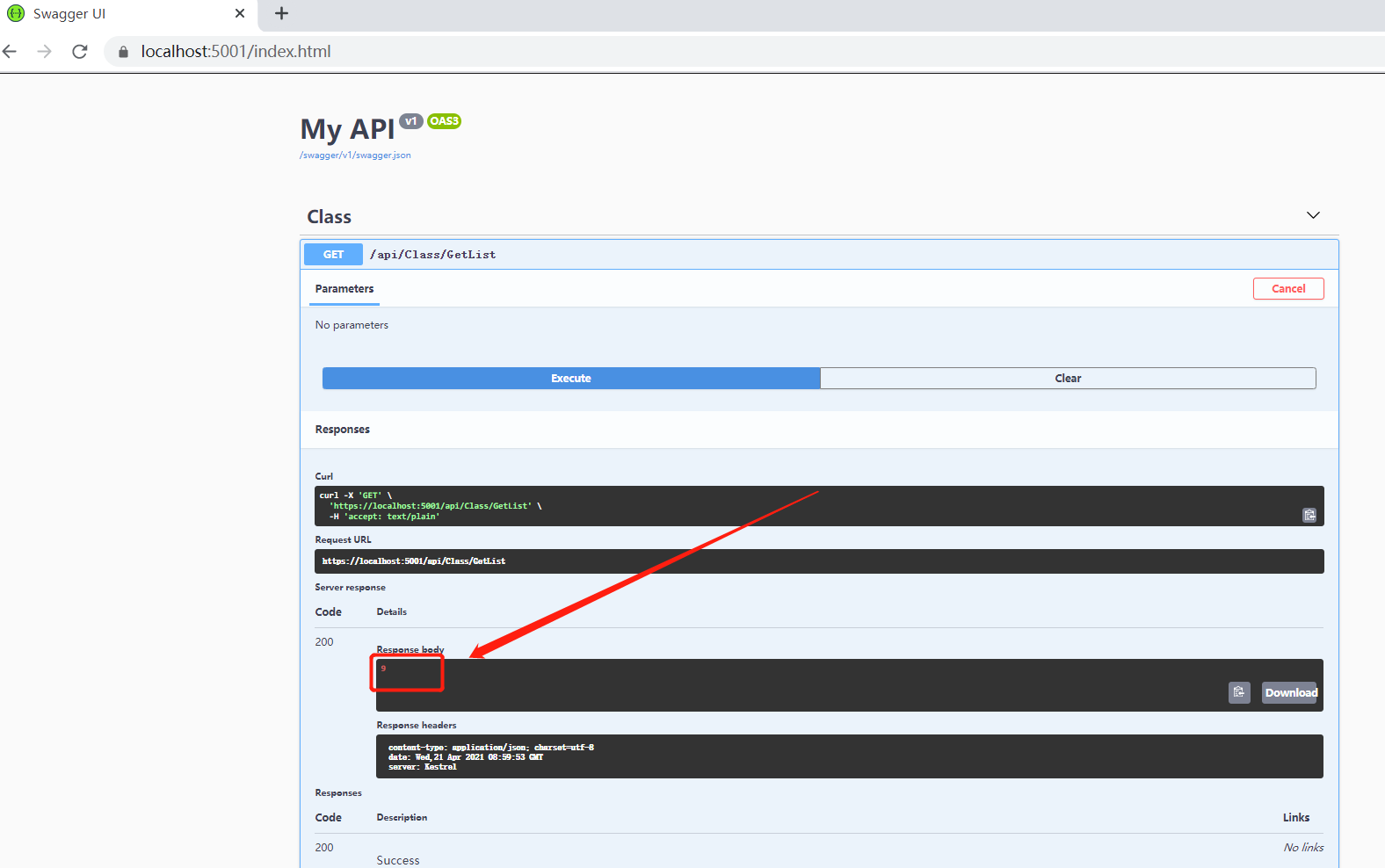Viewport: 1385px width, 868px height.
Task: Click the 'No links' text
Action: pos(1303,848)
